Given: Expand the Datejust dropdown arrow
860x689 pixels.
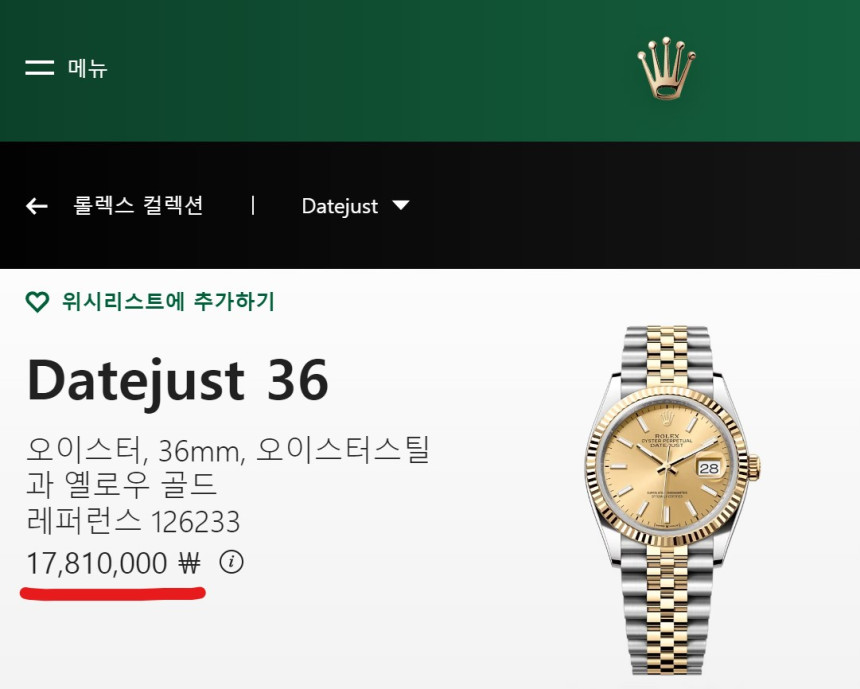Looking at the screenshot, I should click(401, 205).
